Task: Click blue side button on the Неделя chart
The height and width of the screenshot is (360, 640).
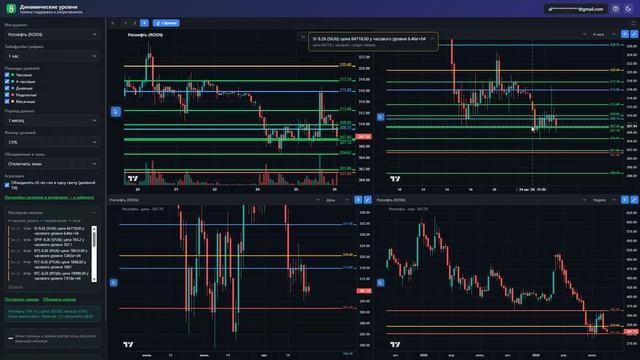Action: (x=380, y=282)
